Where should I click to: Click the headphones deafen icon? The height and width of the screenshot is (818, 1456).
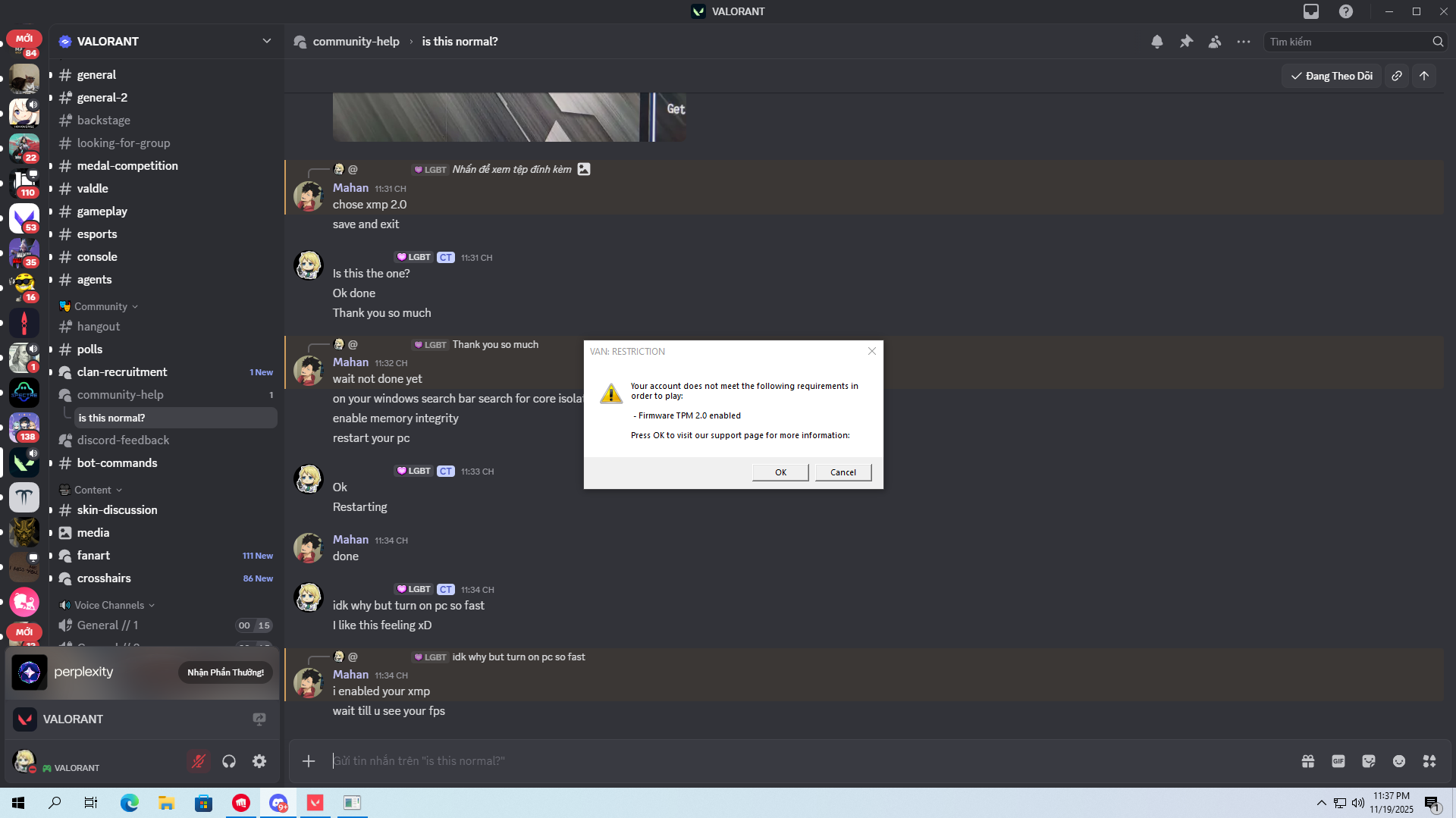229,761
